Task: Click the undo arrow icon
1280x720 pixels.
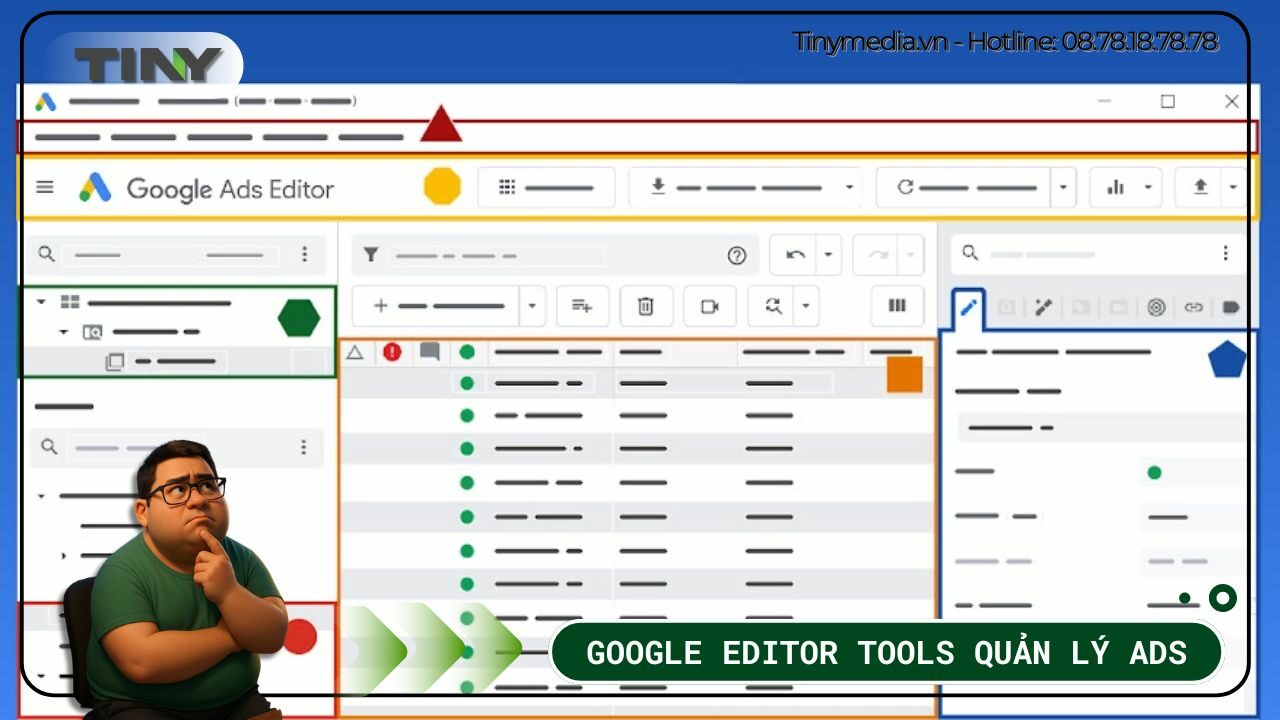Action: pyautogui.click(x=795, y=255)
